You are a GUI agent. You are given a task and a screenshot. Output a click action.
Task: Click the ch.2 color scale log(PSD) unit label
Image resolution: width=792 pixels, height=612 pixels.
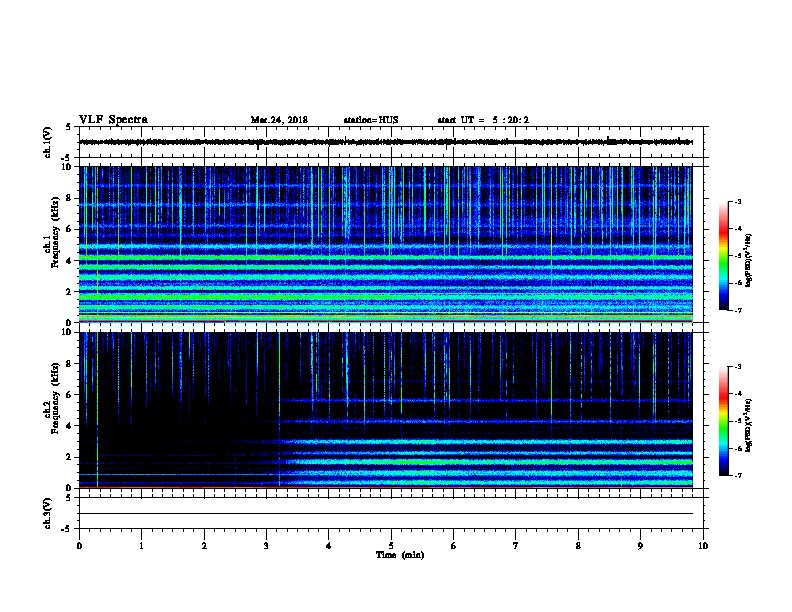(x=749, y=426)
